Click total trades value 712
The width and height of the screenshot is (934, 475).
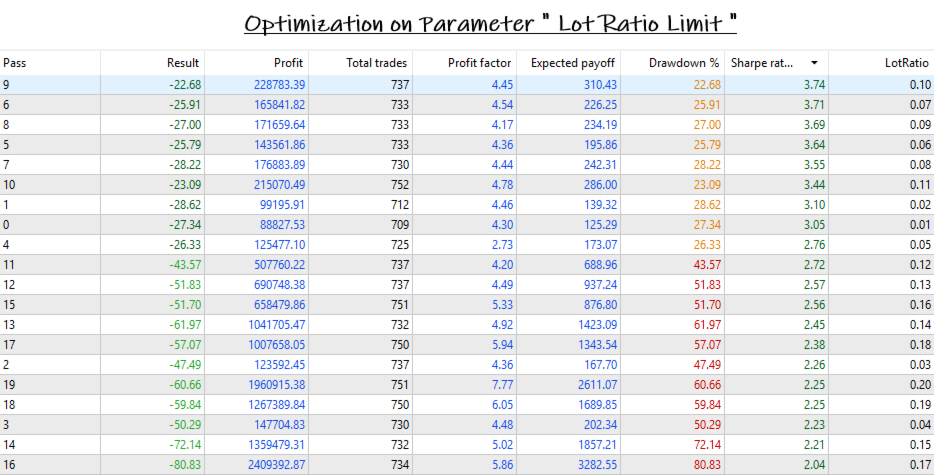pyautogui.click(x=400, y=204)
